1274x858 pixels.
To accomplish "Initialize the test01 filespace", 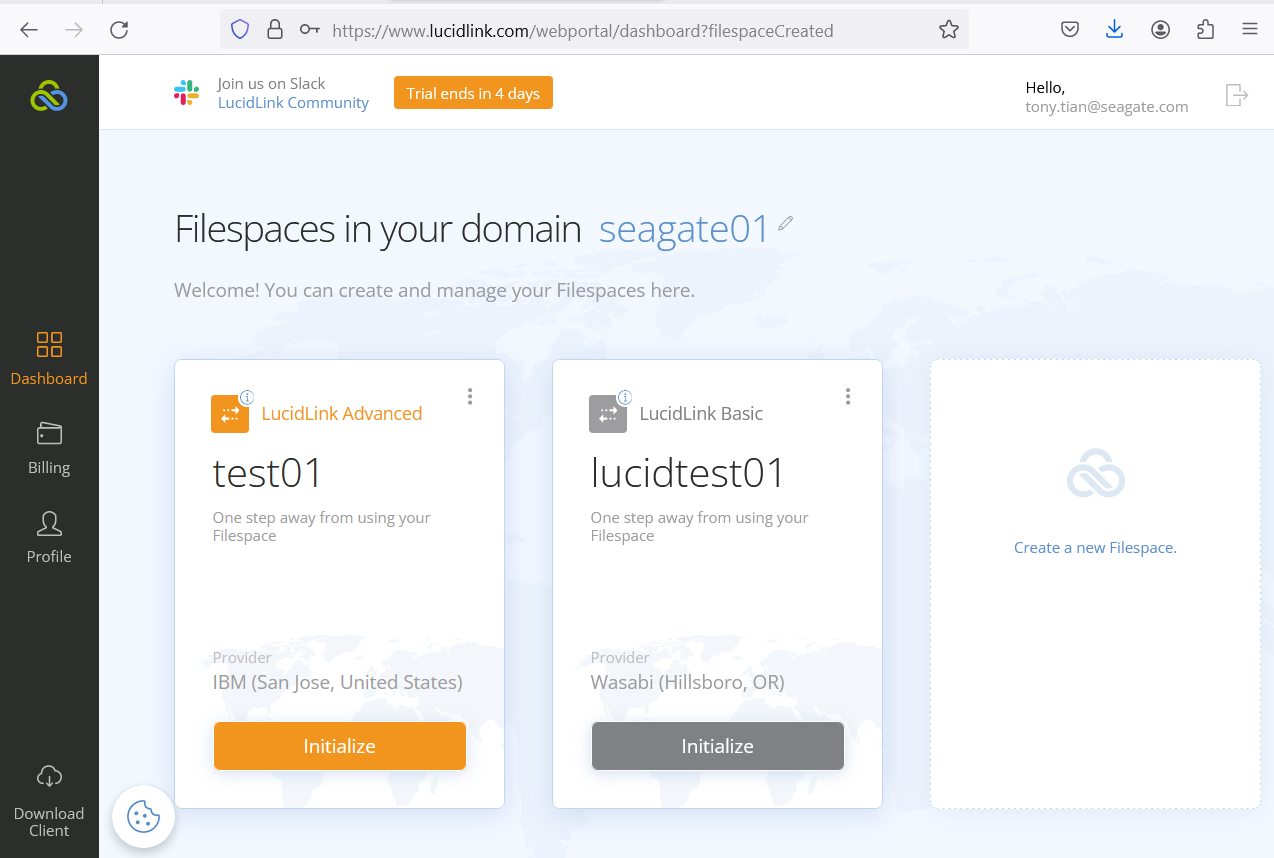I will 340,746.
